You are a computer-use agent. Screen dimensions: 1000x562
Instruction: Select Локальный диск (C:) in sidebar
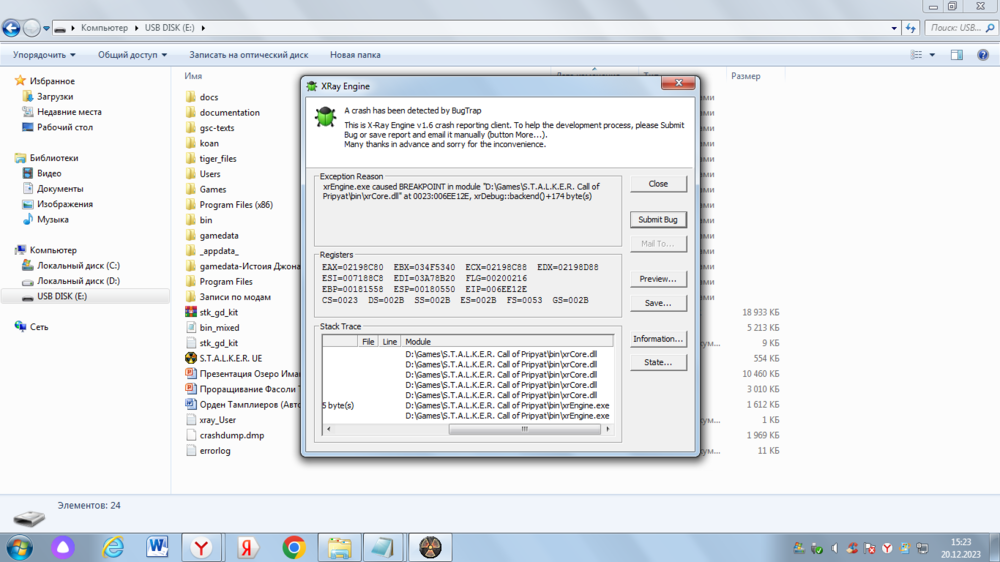tap(78, 265)
